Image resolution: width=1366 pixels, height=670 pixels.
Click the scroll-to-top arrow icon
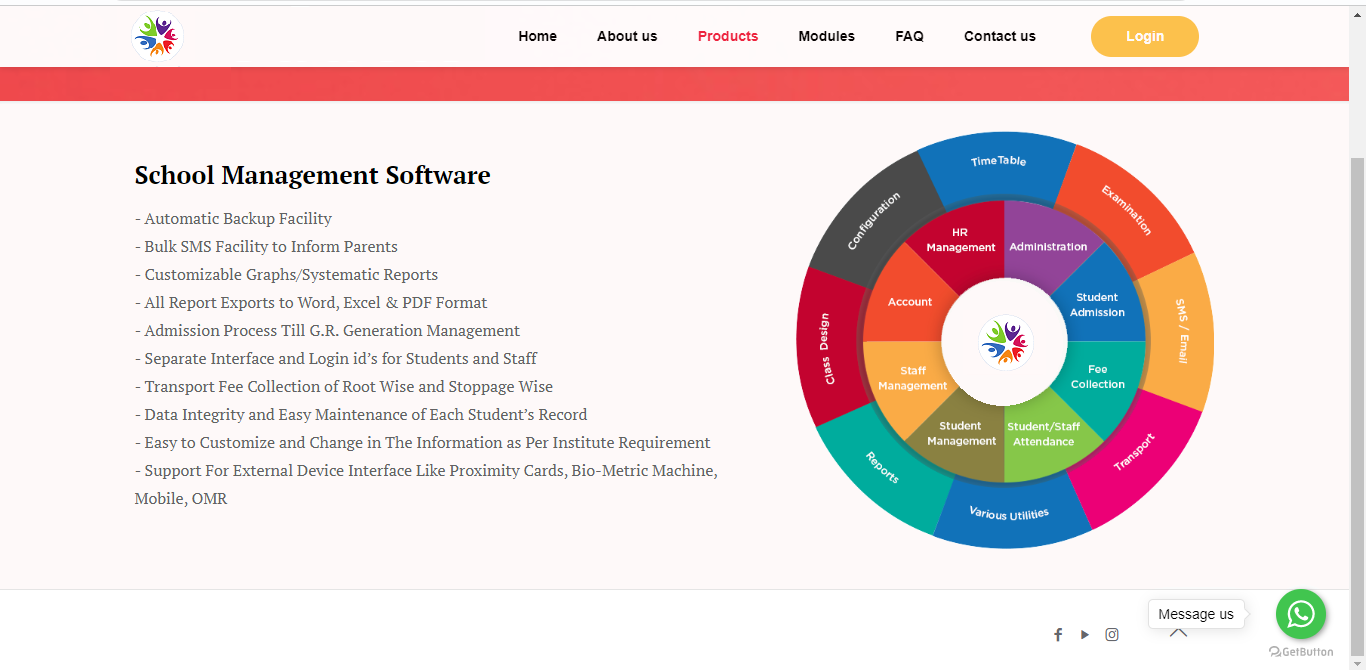(1178, 633)
